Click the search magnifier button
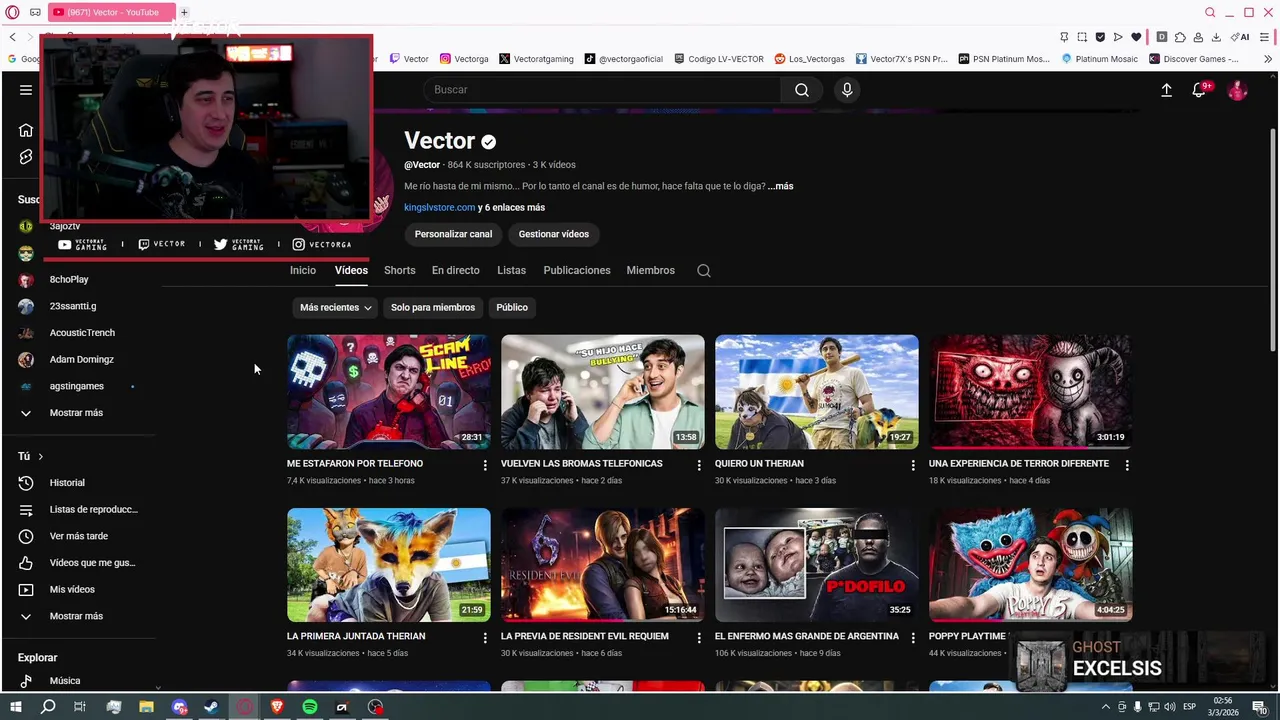 (802, 90)
